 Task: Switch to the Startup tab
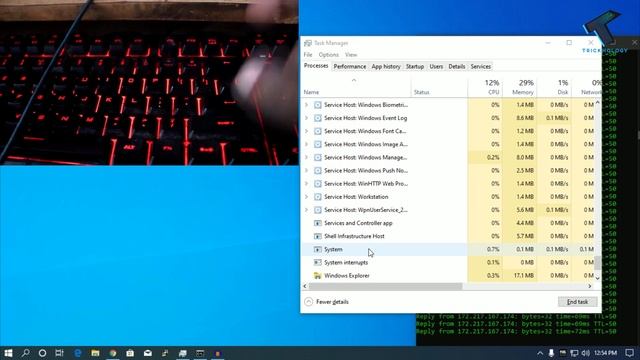(415, 67)
